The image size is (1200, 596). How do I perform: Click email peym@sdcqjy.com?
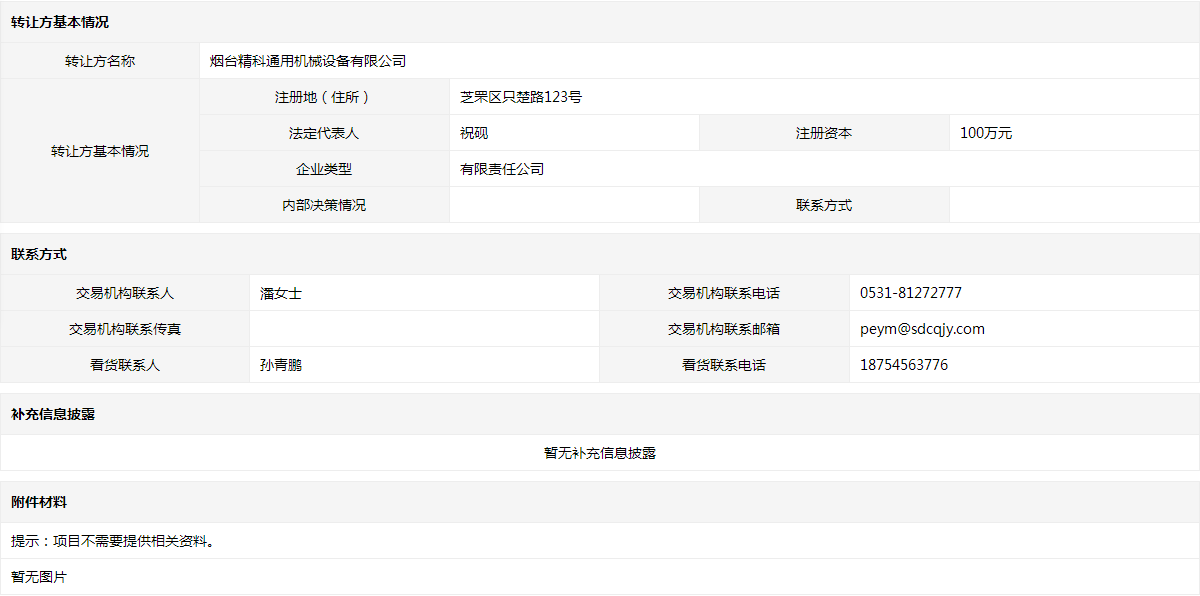[x=922, y=329]
